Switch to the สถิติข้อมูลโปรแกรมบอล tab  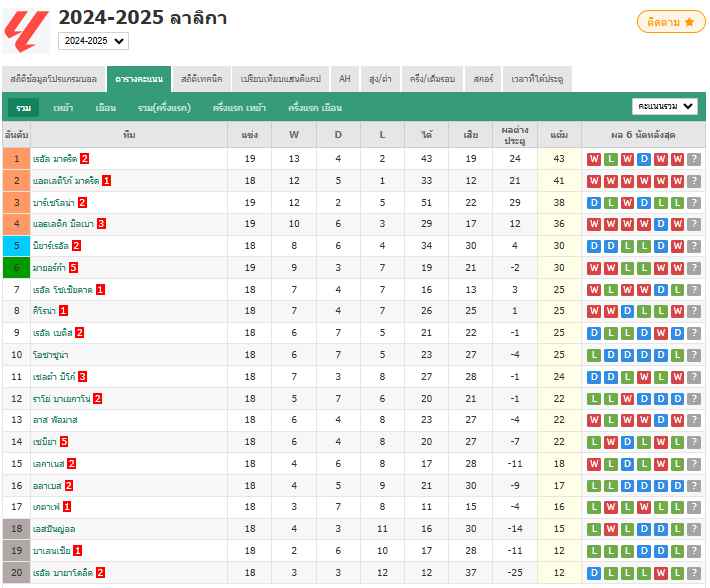pyautogui.click(x=53, y=79)
